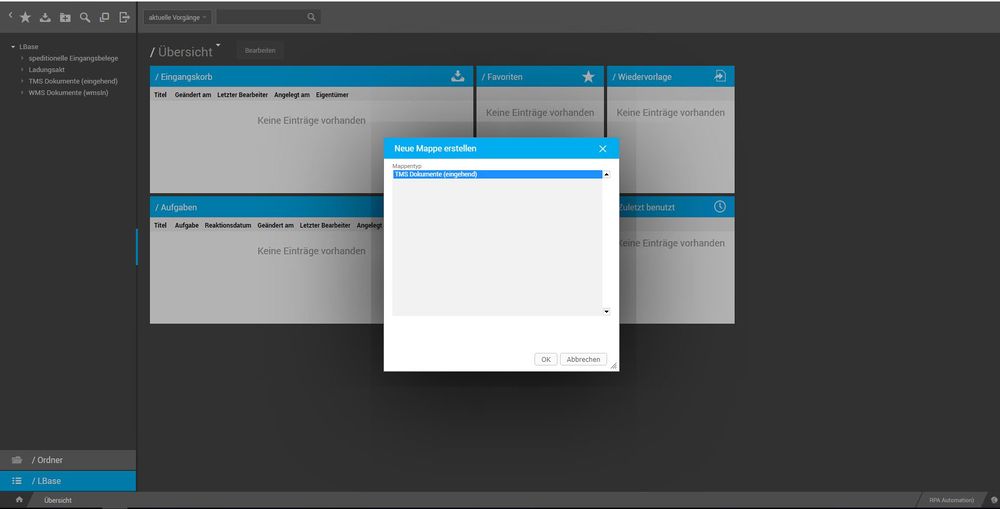Sort Aufgaben by 'Reaktionsdatum' column
This screenshot has height=509, width=1000.
click(228, 226)
